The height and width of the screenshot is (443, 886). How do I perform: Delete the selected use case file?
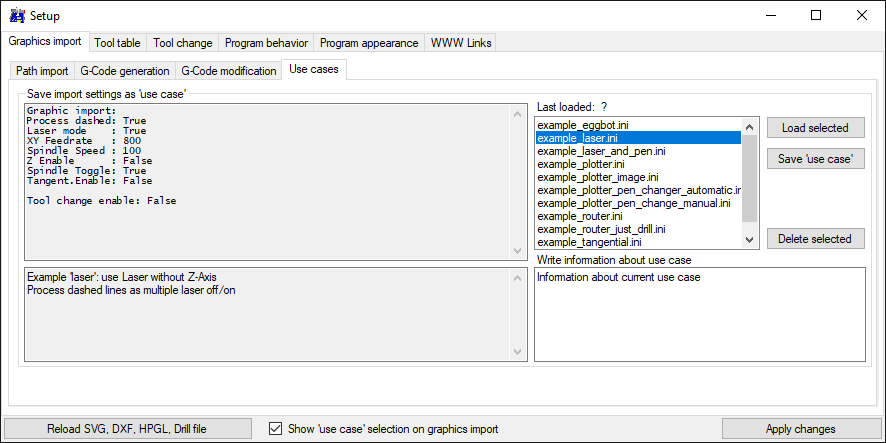click(816, 239)
